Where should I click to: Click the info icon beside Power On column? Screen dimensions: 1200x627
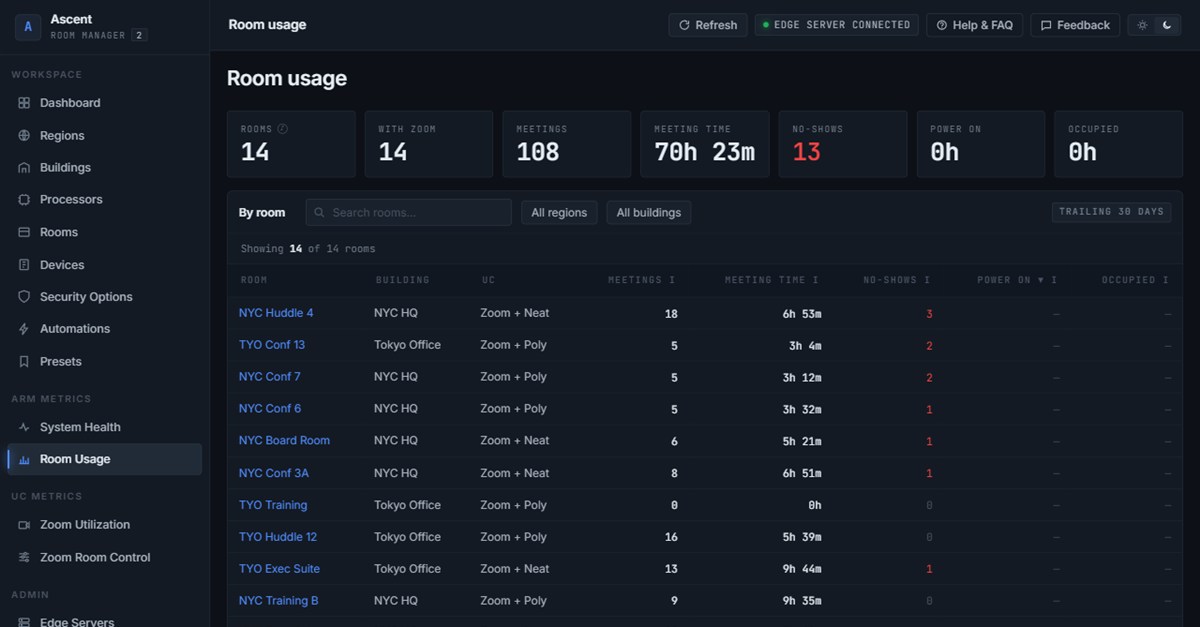[x=1054, y=280]
